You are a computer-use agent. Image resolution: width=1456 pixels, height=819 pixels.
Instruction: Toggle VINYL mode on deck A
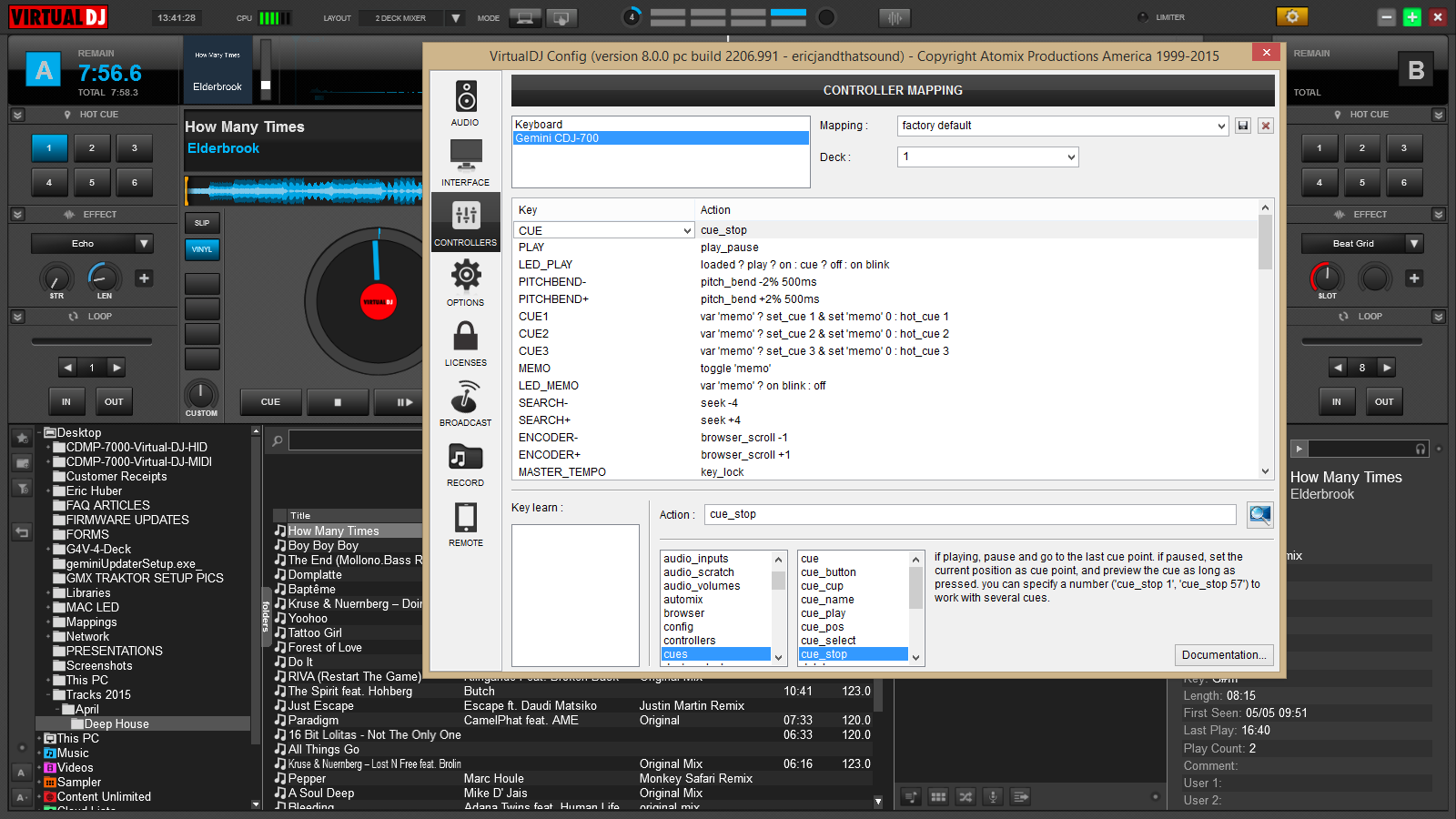[201, 249]
